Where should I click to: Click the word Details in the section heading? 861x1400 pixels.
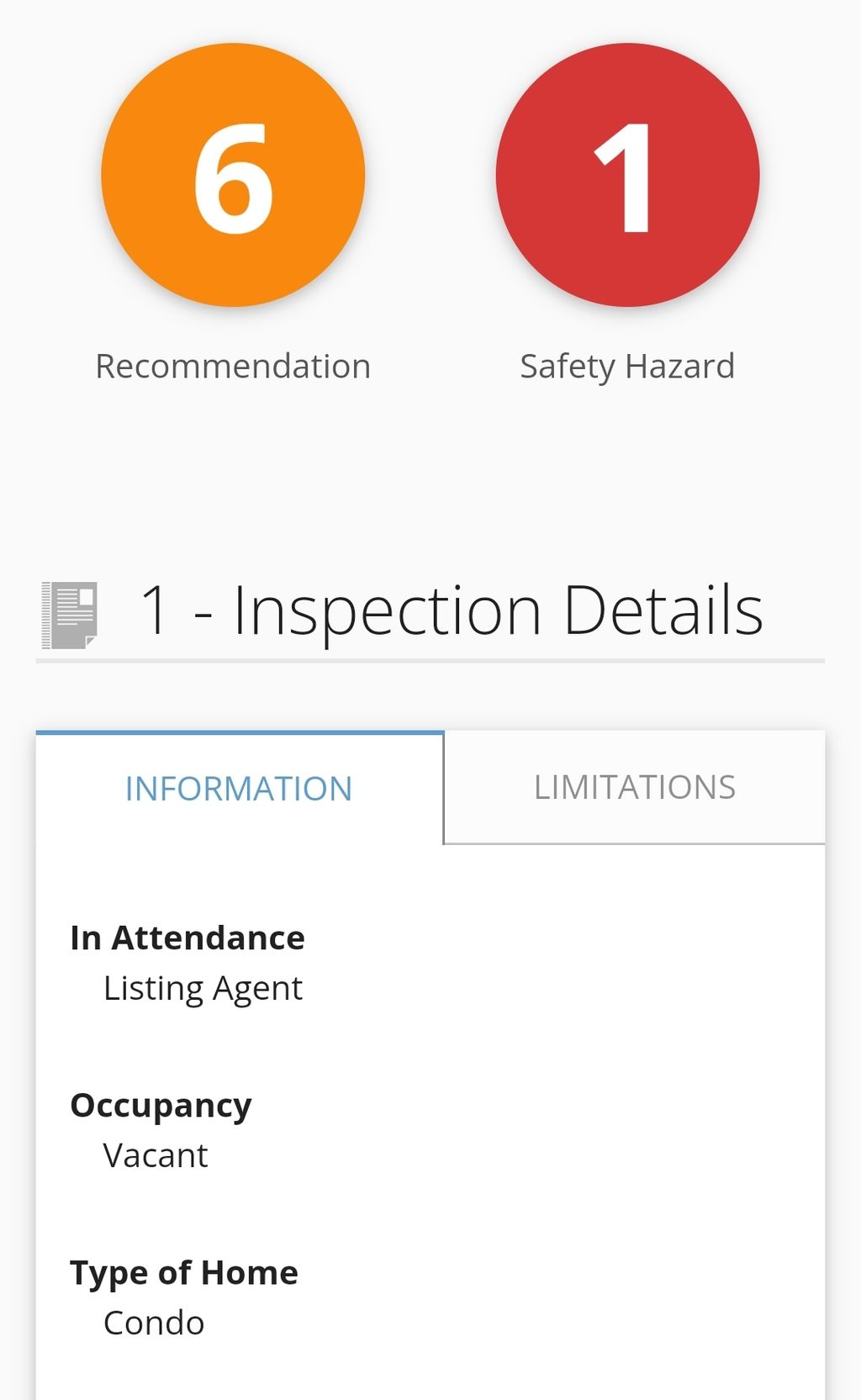tap(663, 611)
